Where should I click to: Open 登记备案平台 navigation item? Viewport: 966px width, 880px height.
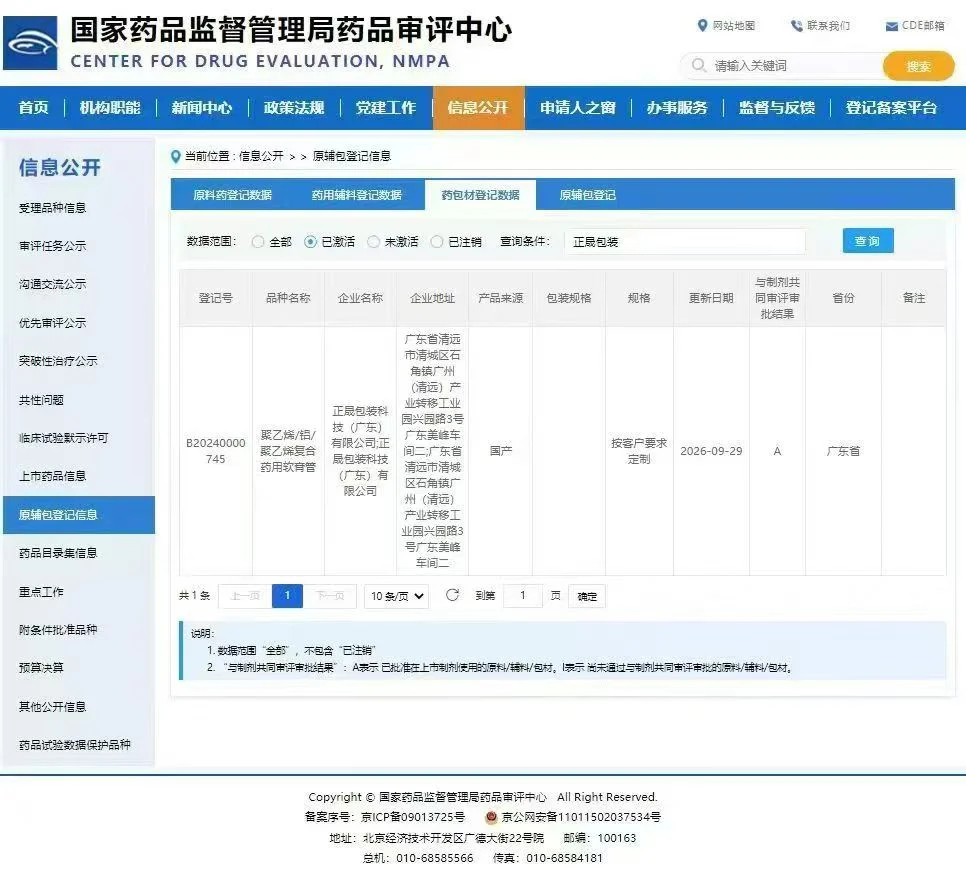tap(891, 108)
